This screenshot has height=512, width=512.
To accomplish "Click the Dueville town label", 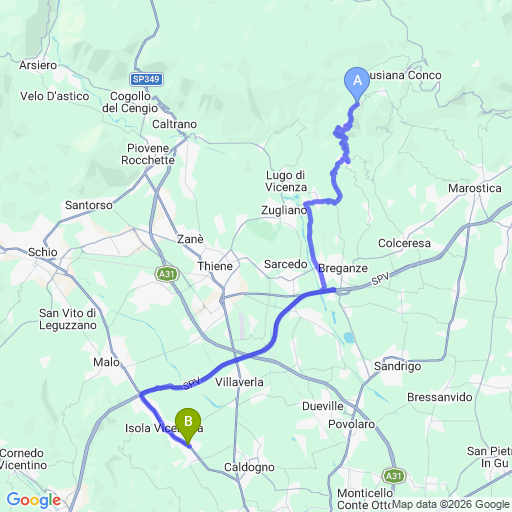I will pos(323,406).
